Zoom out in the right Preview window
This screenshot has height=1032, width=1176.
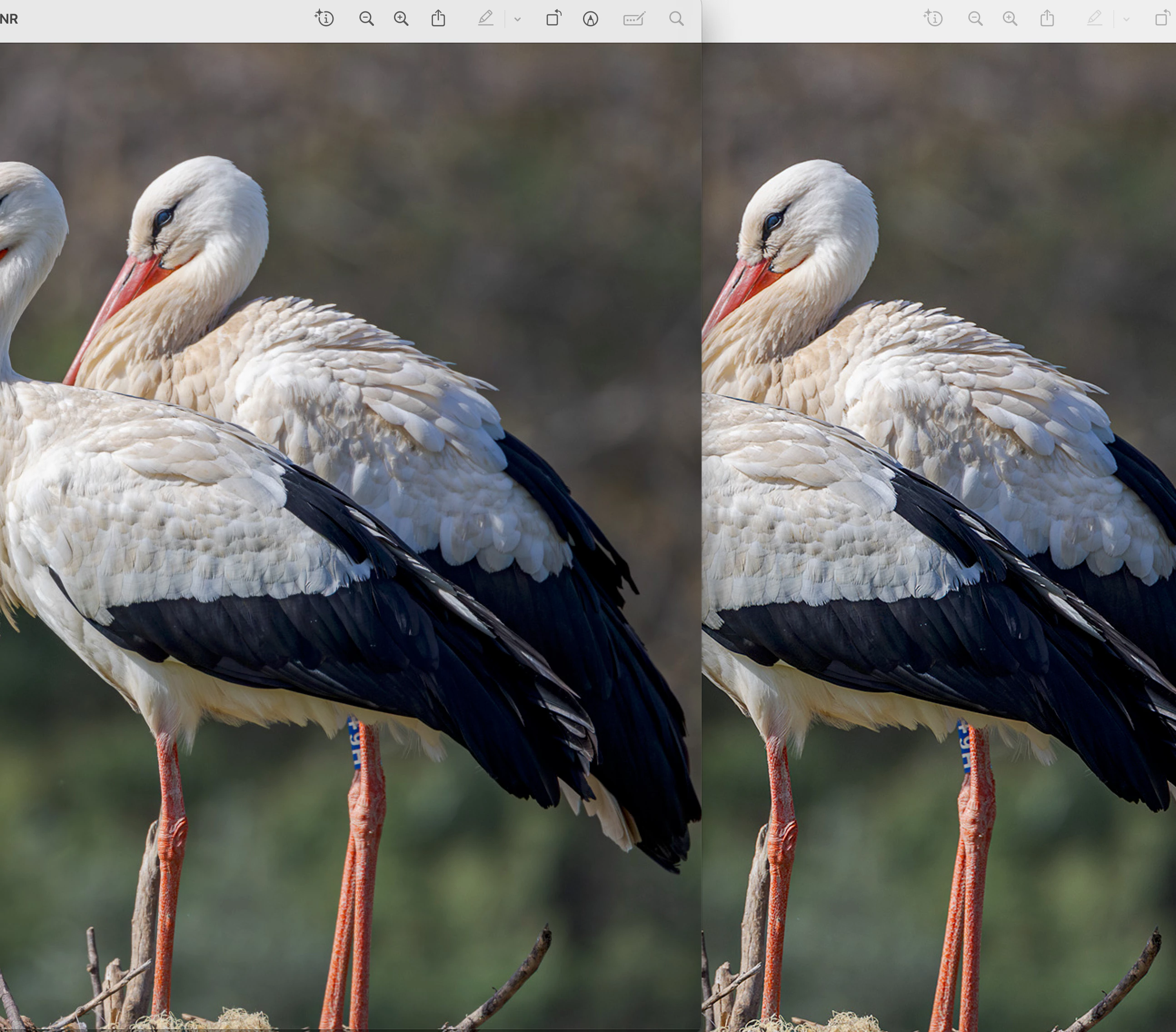point(975,19)
